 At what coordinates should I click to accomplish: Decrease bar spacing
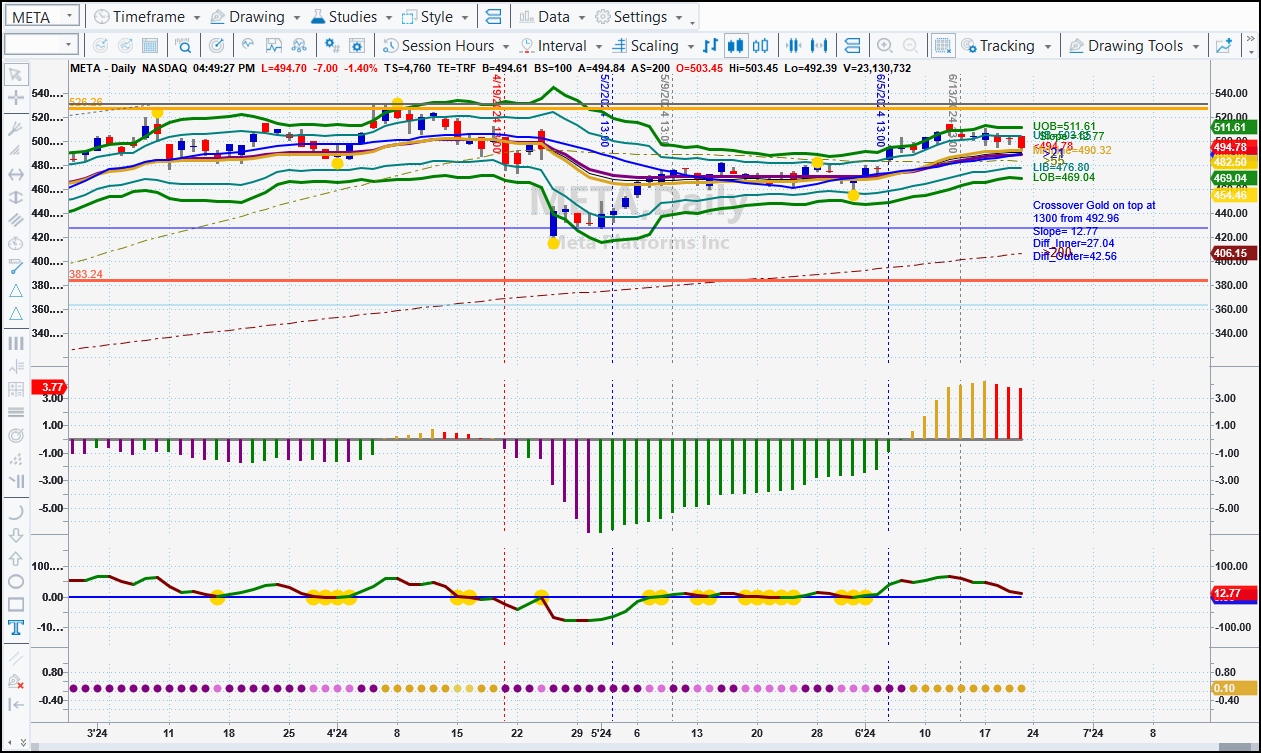tap(795, 45)
